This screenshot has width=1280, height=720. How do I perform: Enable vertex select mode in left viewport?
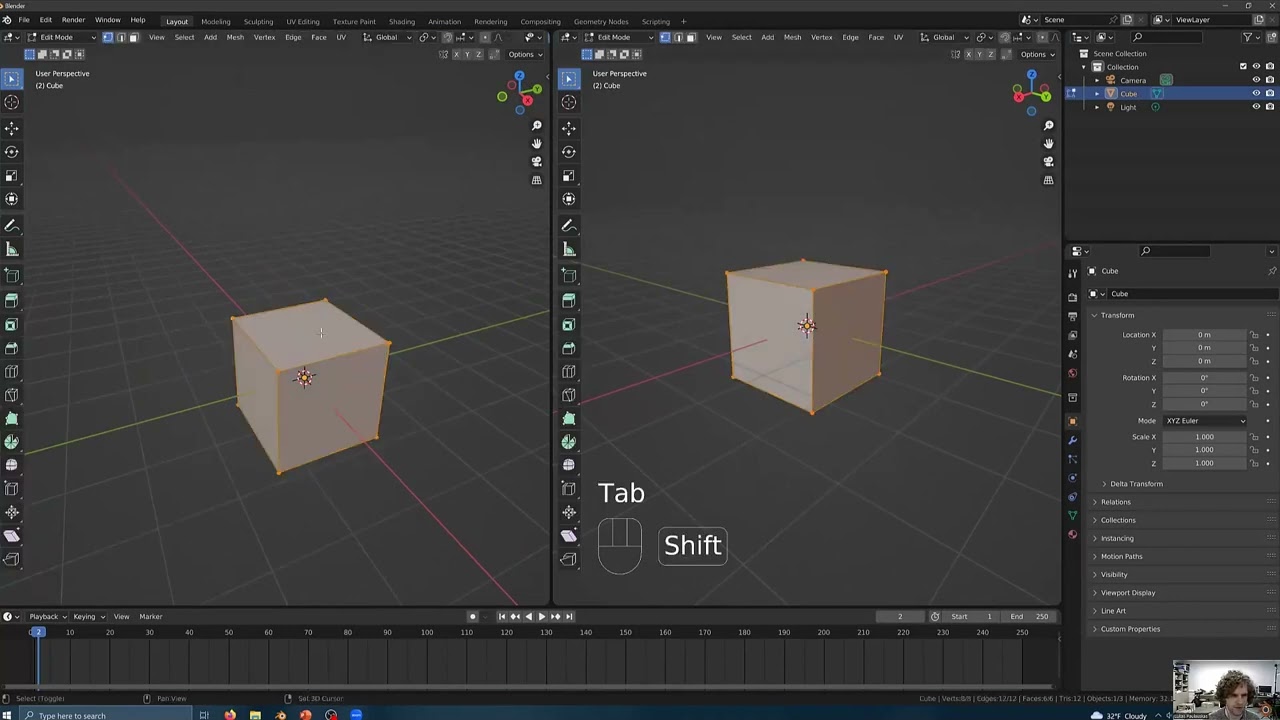(x=108, y=38)
